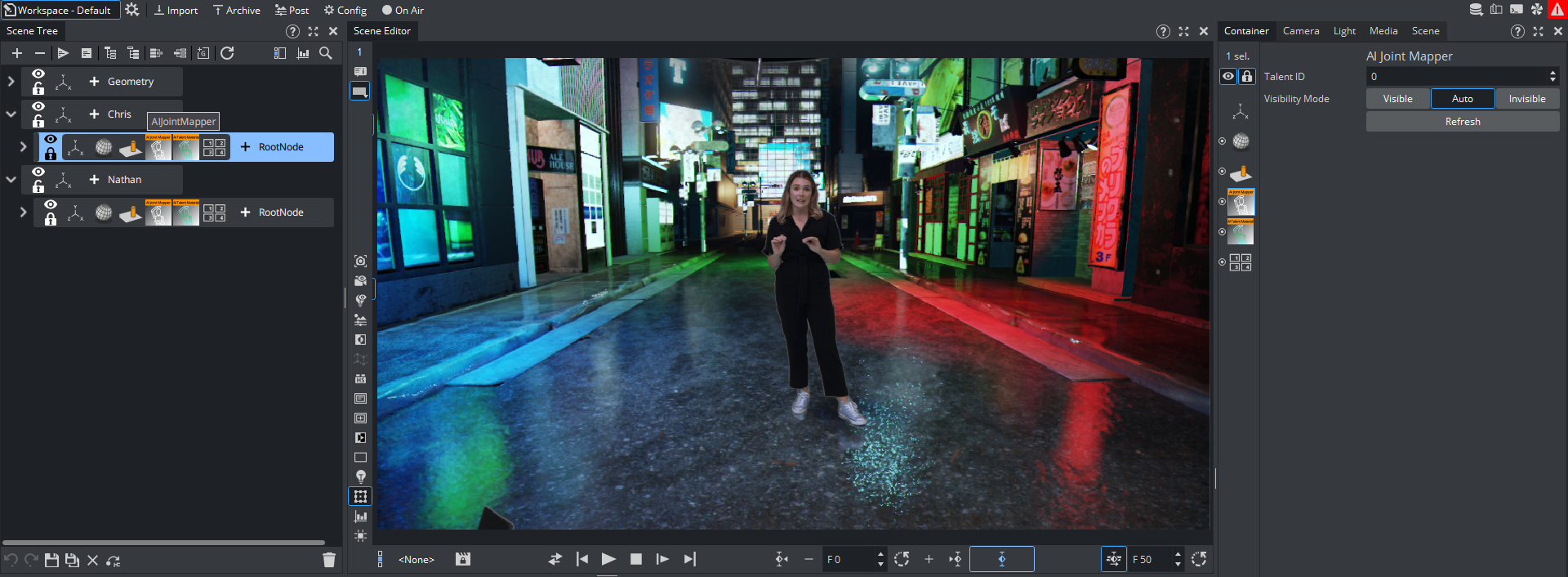This screenshot has height=577, width=1568.
Task: Collapse the Chris tree node
Action: click(x=11, y=114)
